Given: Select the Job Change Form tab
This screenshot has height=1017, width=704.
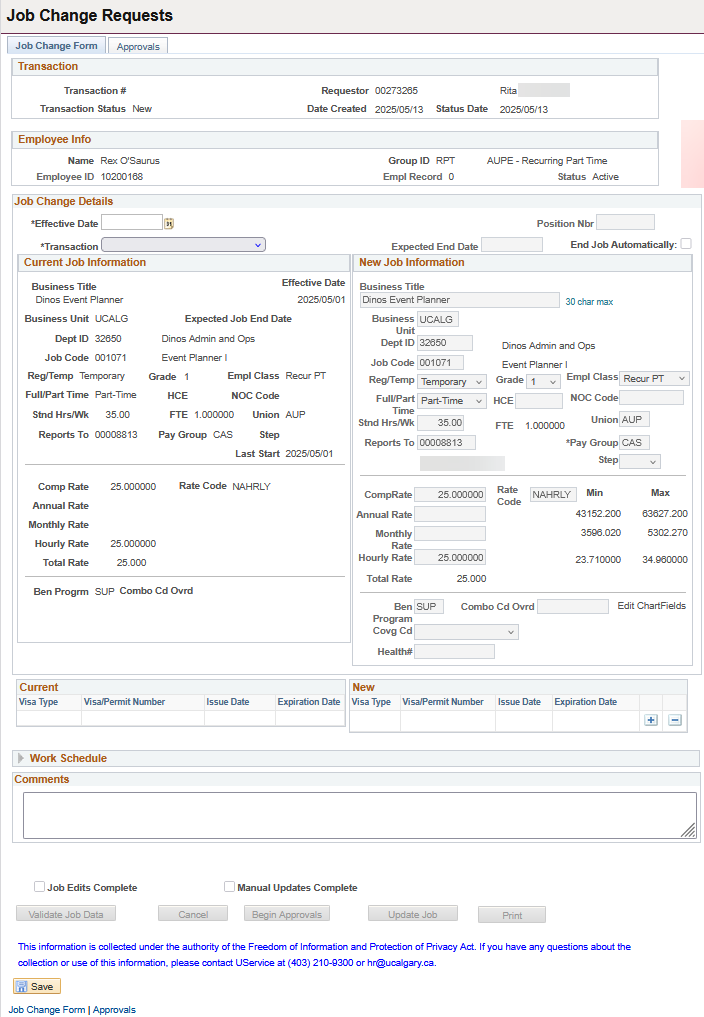Looking at the screenshot, I should point(56,45).
